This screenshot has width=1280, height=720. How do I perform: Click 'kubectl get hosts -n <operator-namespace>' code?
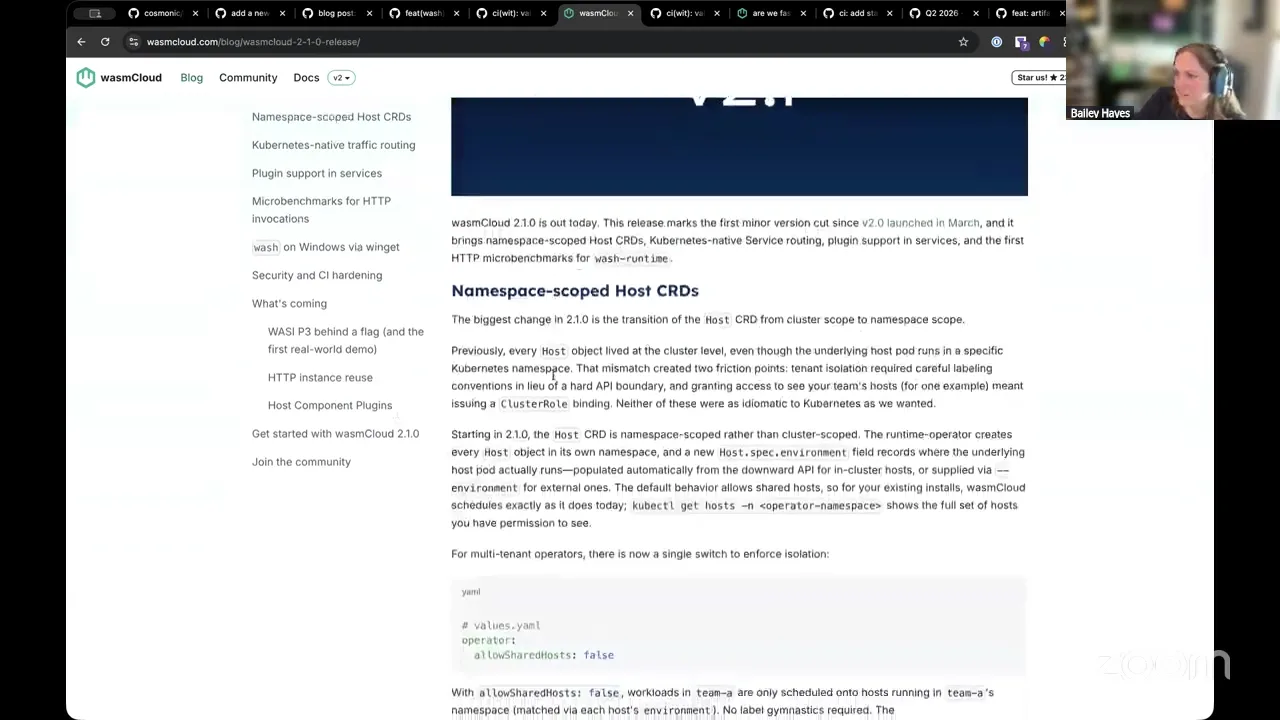756,506
